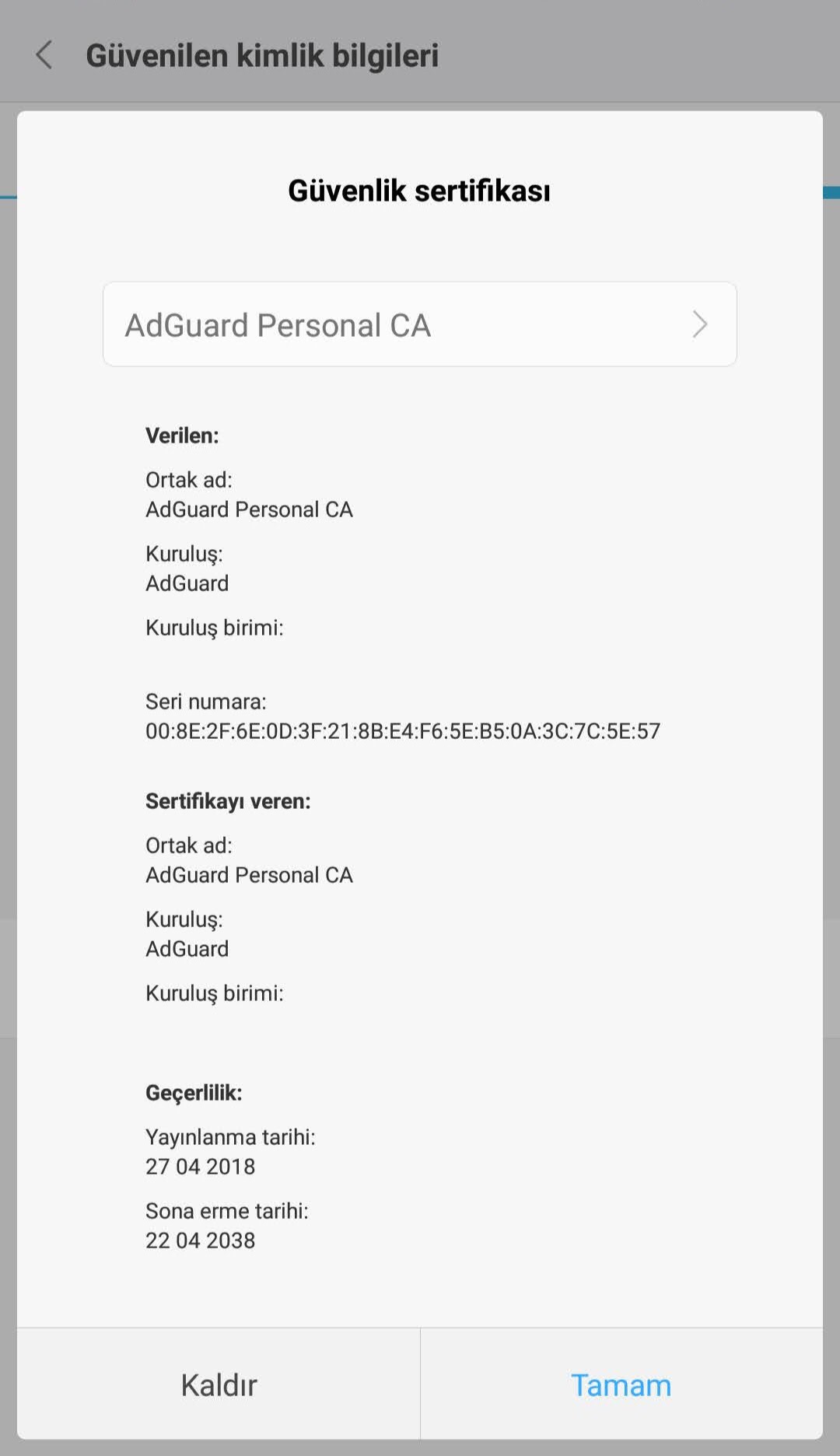
Task: Click the Güvenilen kimlik bilgileri page title
Action: (x=262, y=55)
